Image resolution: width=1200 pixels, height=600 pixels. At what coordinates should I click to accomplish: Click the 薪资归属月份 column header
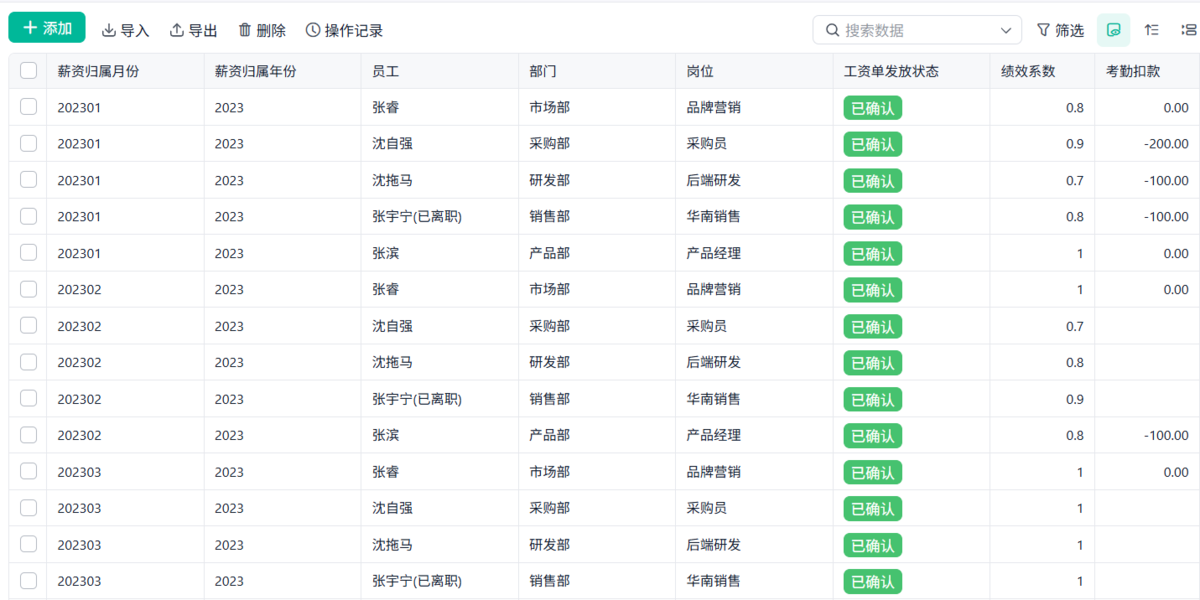[98, 71]
